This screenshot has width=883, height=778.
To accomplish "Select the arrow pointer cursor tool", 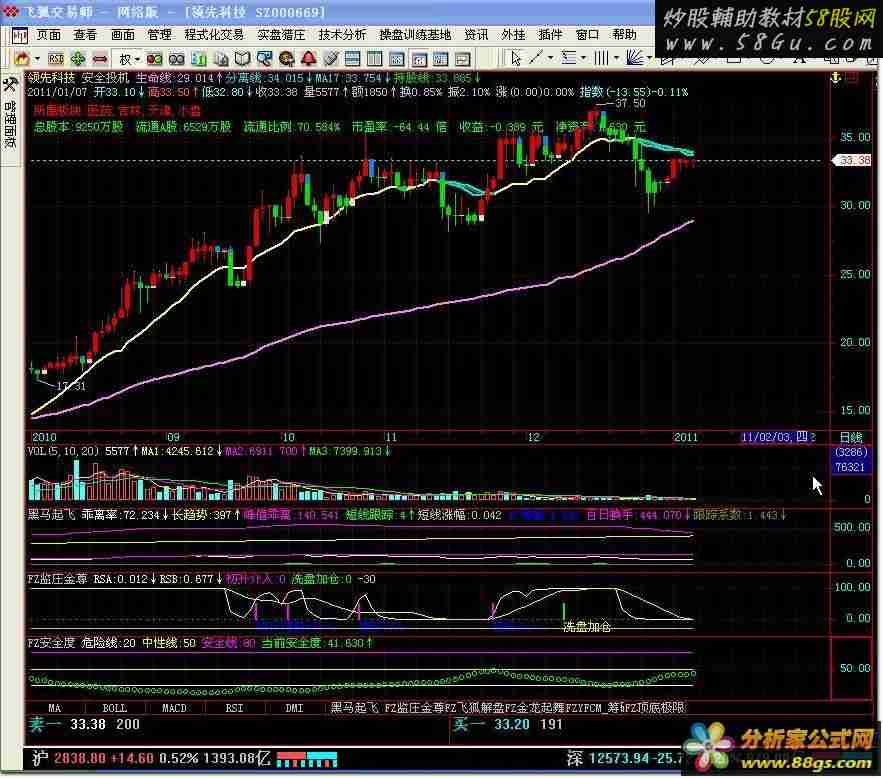I will [x=516, y=58].
